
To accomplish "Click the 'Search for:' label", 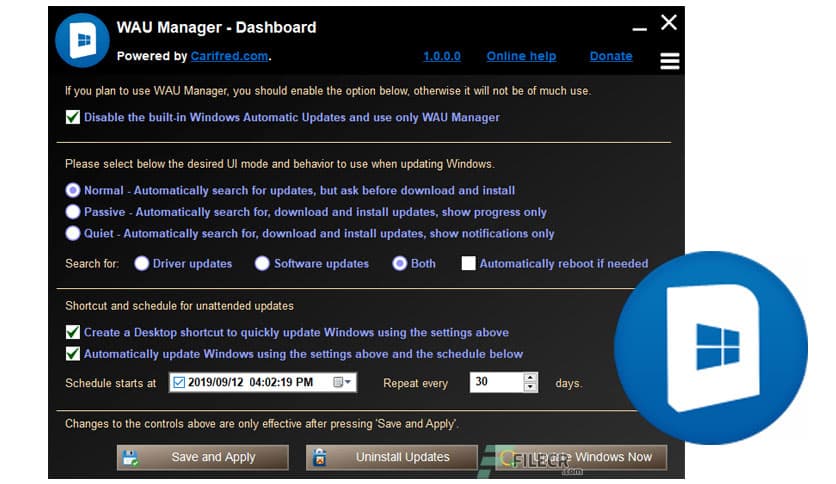I will point(92,264).
